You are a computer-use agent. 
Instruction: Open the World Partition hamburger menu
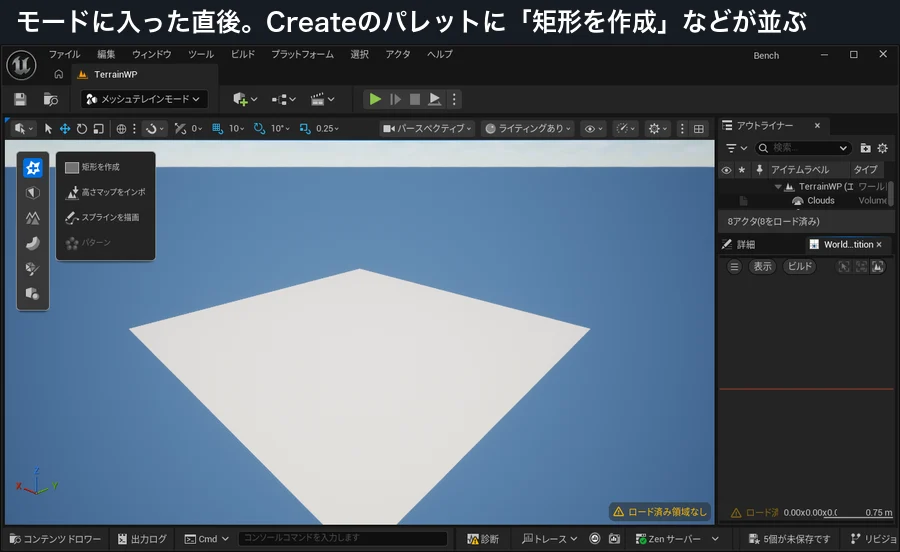[734, 266]
